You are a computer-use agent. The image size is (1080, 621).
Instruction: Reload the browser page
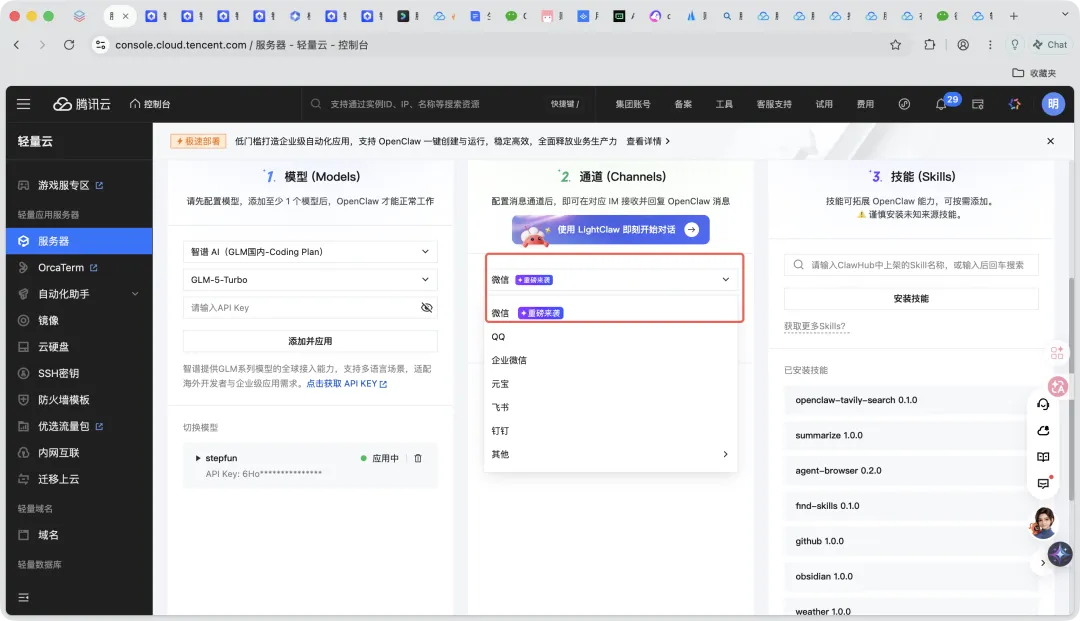click(69, 45)
